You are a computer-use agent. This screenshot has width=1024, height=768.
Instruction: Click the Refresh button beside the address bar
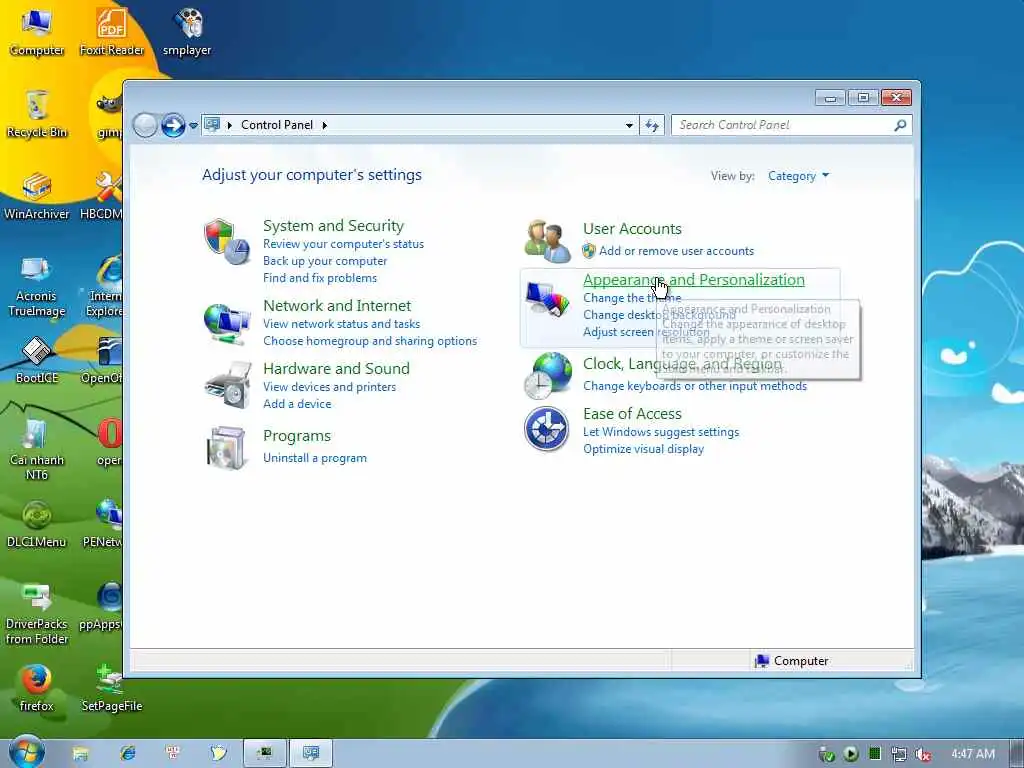pos(652,125)
